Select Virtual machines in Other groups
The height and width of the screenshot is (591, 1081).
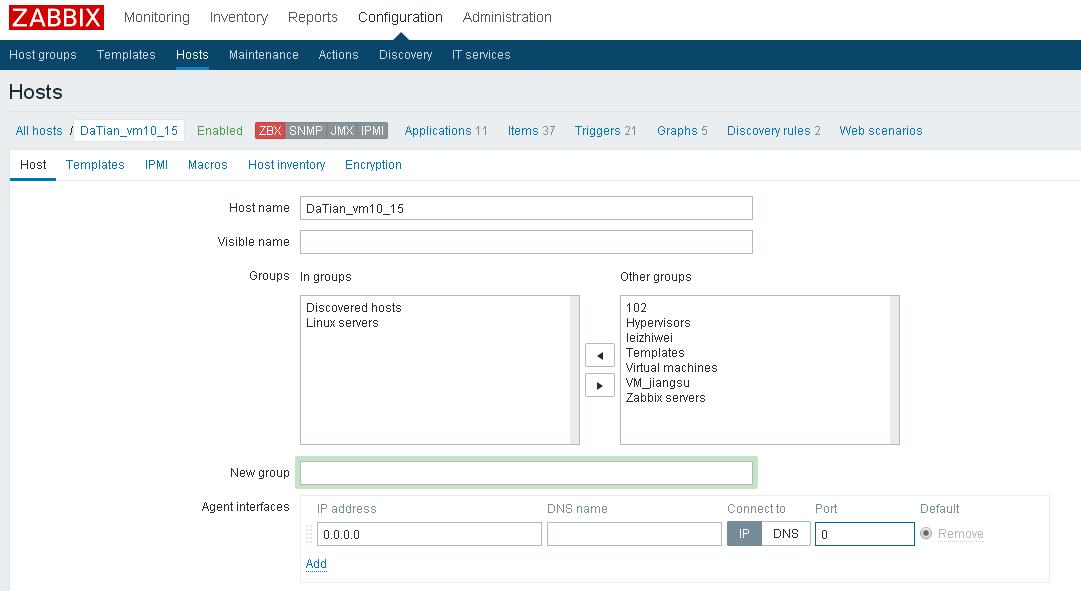pyautogui.click(x=671, y=368)
